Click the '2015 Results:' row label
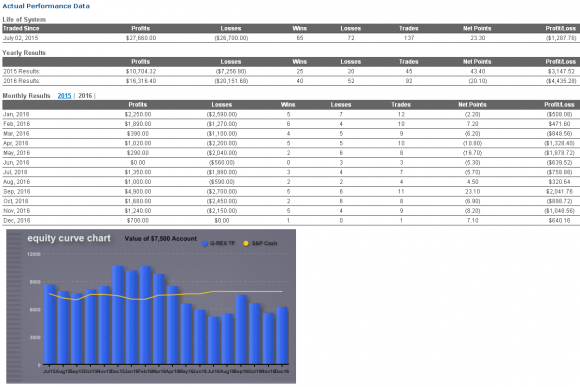This screenshot has width=580, height=387. [21, 71]
